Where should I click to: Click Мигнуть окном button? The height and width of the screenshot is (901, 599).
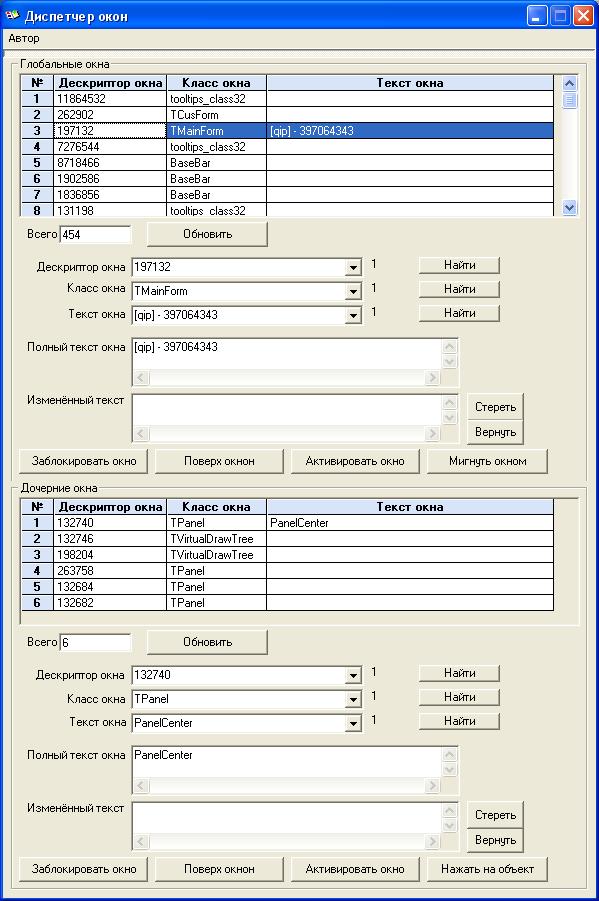(487, 461)
